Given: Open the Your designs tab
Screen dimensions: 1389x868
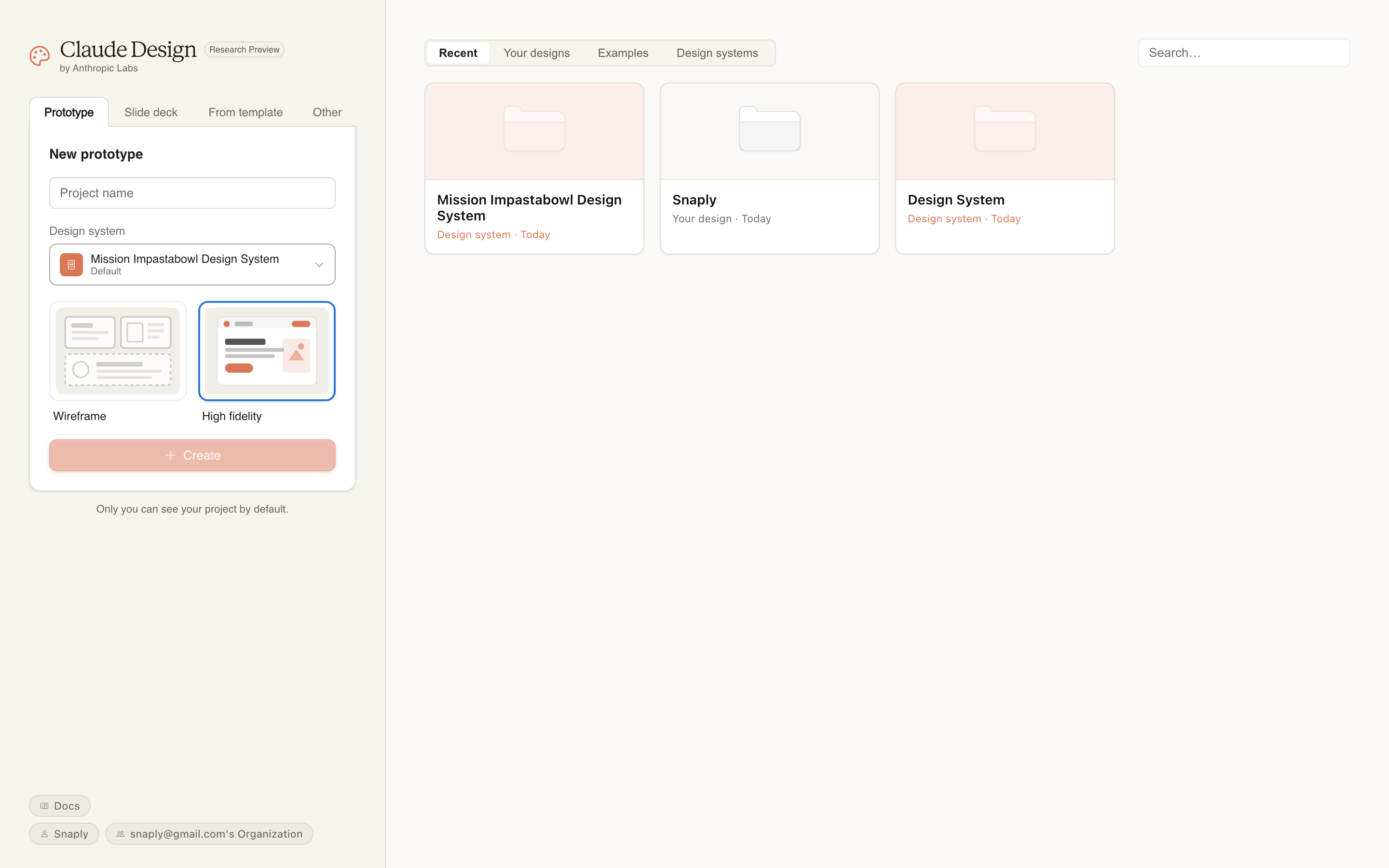Looking at the screenshot, I should [537, 53].
